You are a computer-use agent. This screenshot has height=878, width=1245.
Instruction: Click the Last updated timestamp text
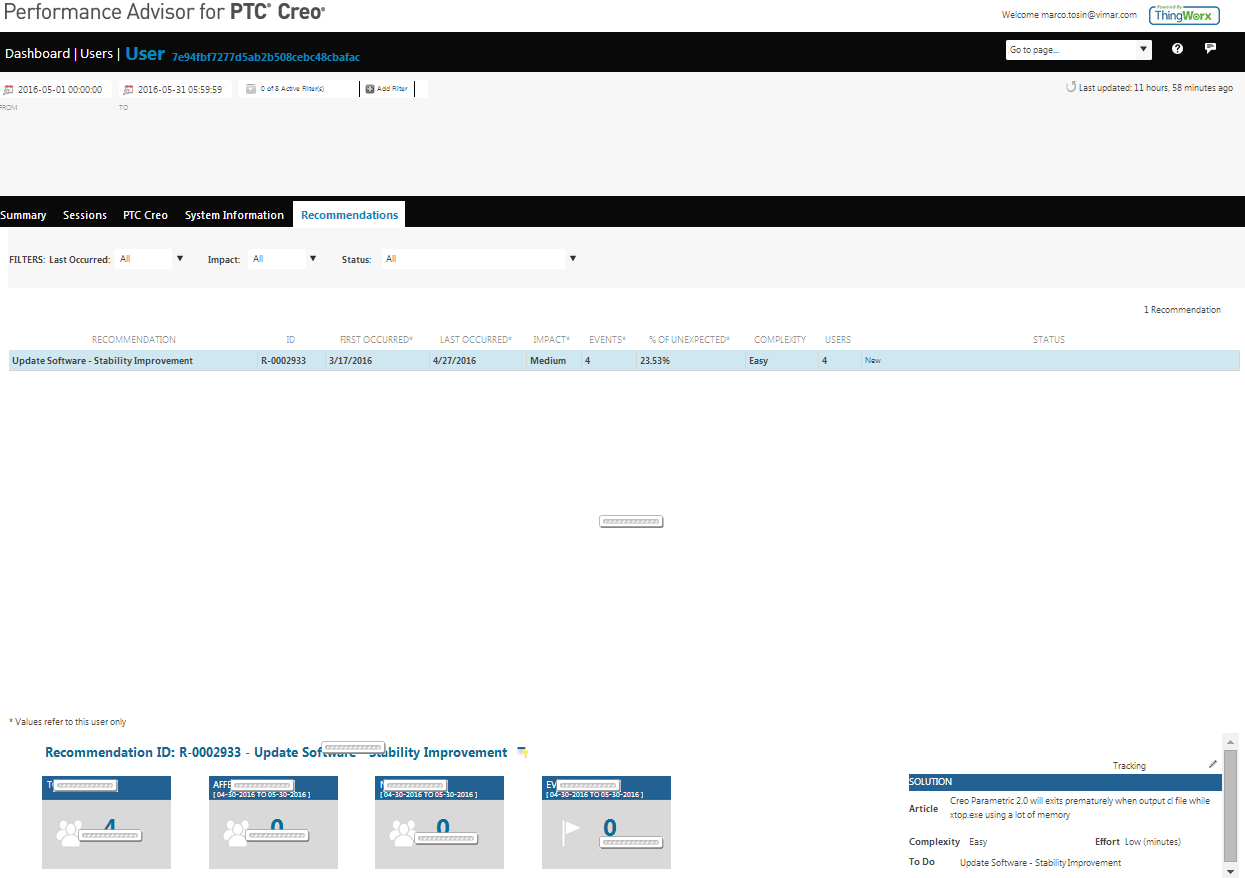click(x=1156, y=88)
